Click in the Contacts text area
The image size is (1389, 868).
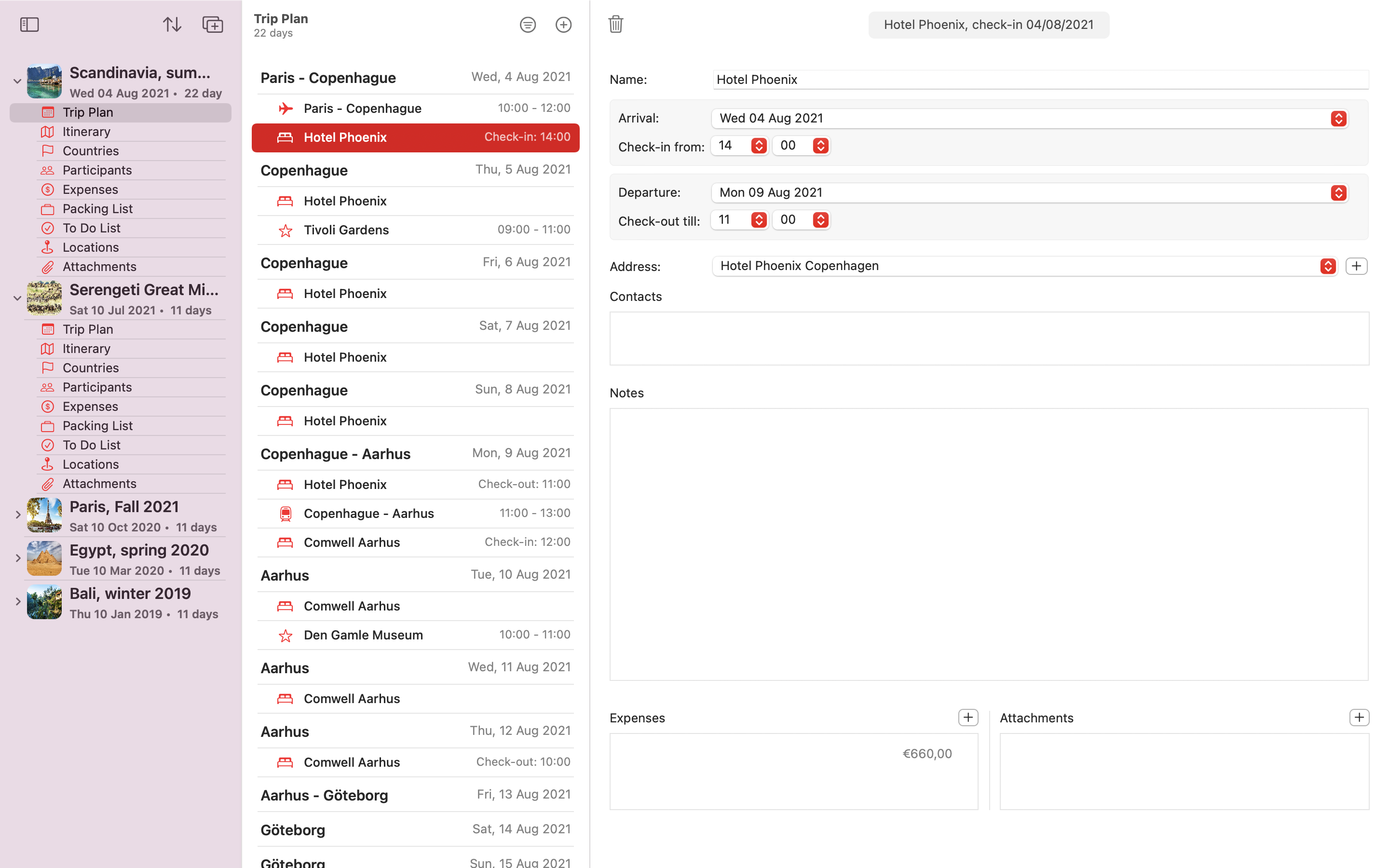point(989,339)
